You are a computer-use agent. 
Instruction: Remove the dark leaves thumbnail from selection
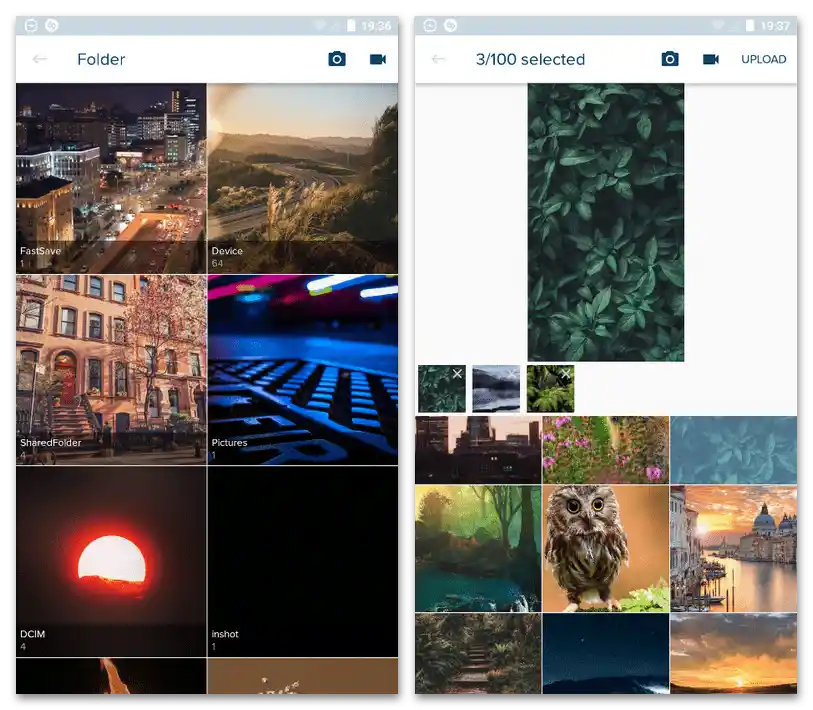point(457,374)
